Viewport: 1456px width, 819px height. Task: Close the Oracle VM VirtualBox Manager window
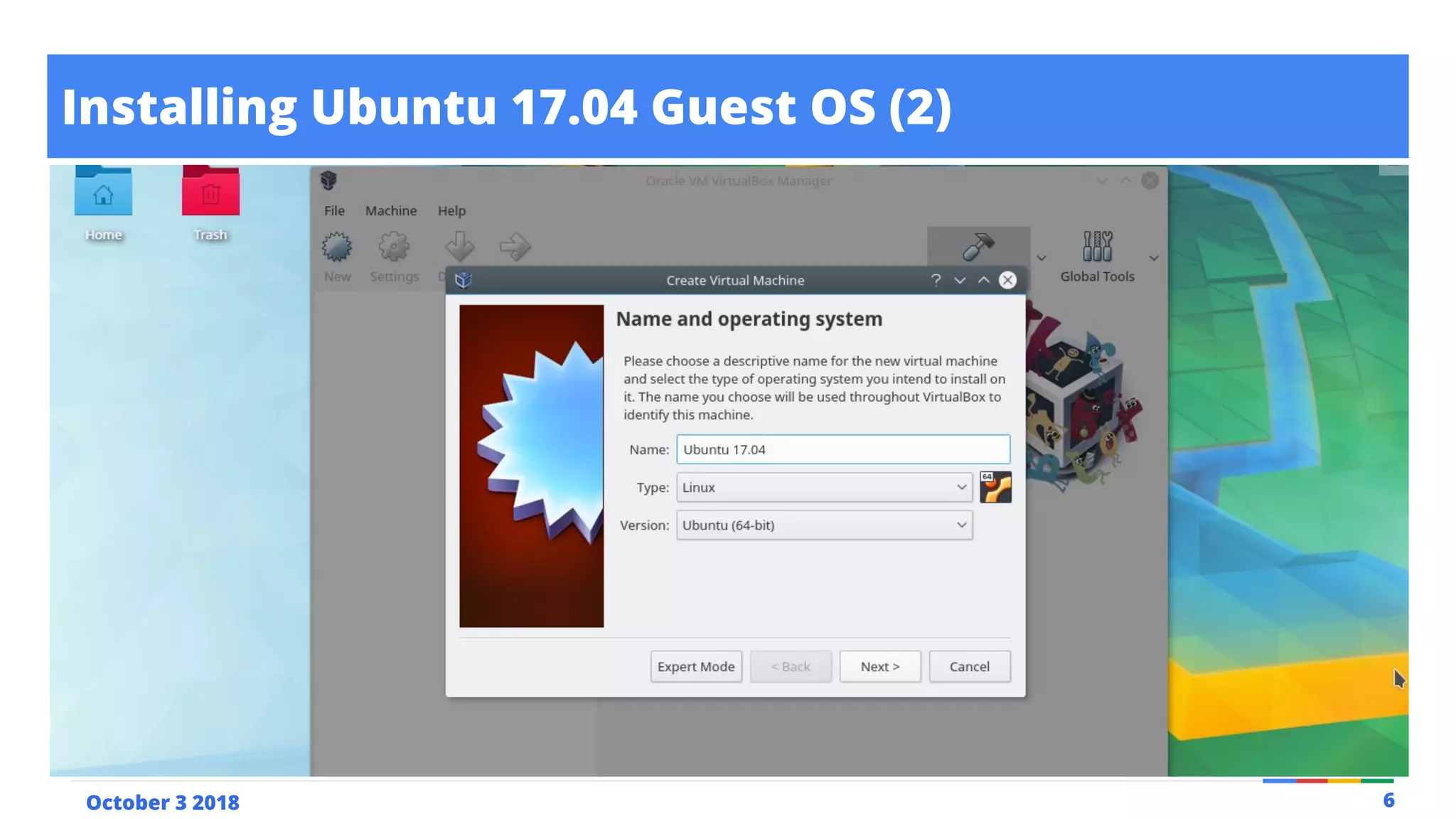(x=1150, y=181)
